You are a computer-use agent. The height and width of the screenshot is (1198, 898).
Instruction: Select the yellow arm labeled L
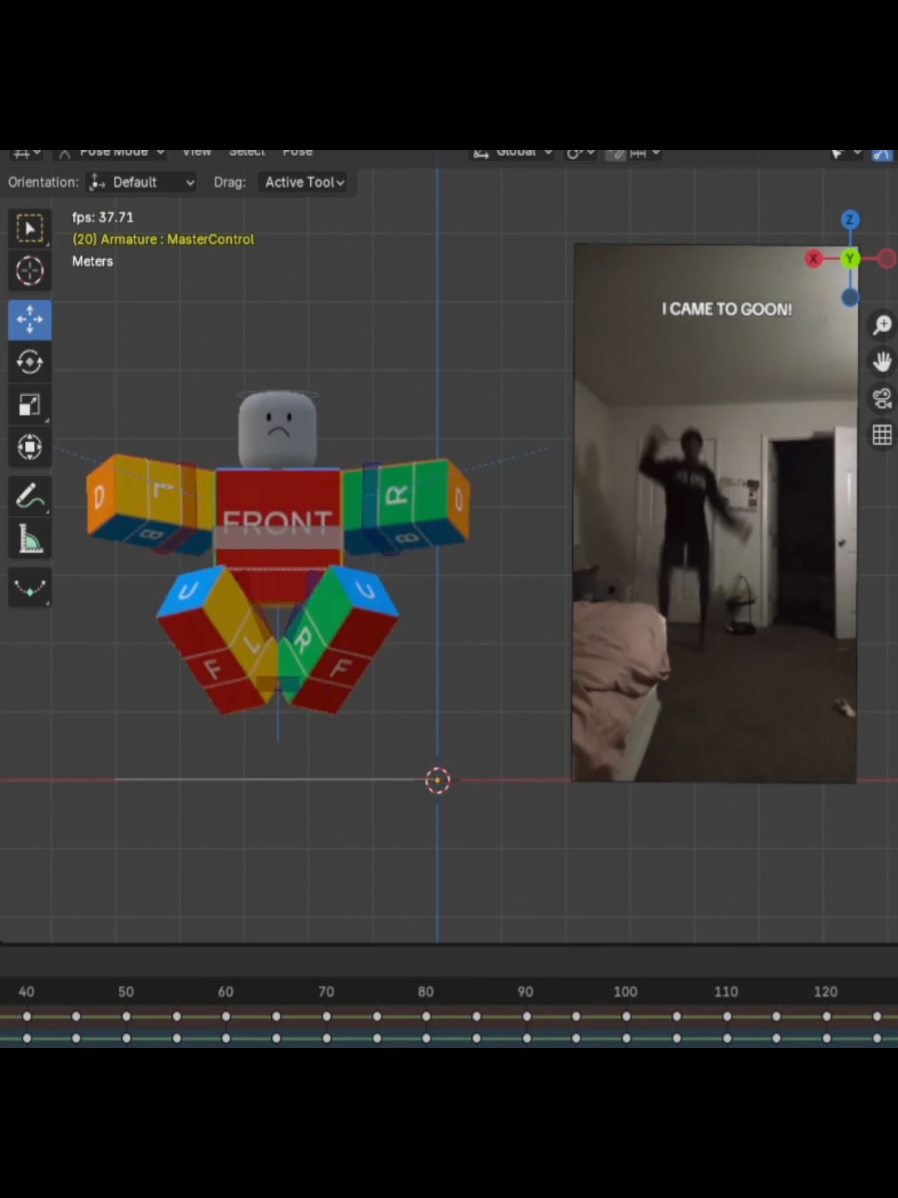pyautogui.click(x=151, y=503)
